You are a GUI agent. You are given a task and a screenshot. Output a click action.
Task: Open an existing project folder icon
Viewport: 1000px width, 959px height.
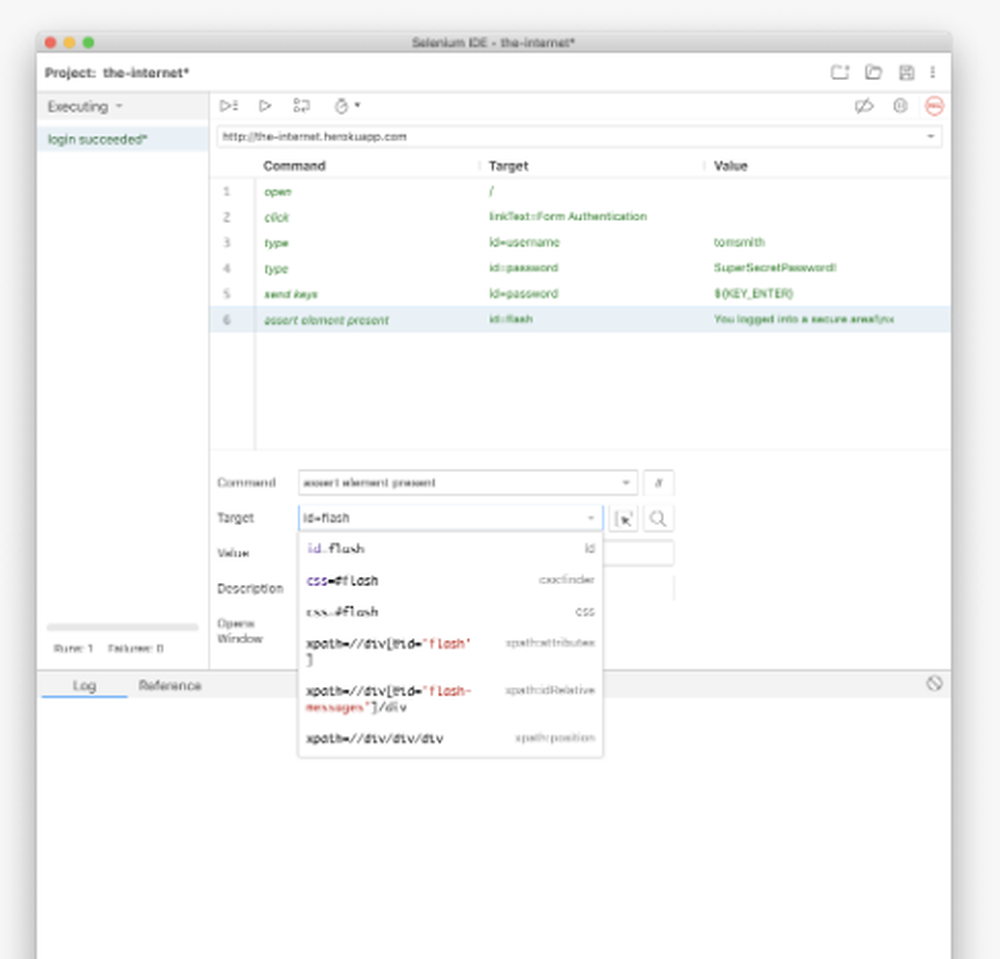[873, 72]
